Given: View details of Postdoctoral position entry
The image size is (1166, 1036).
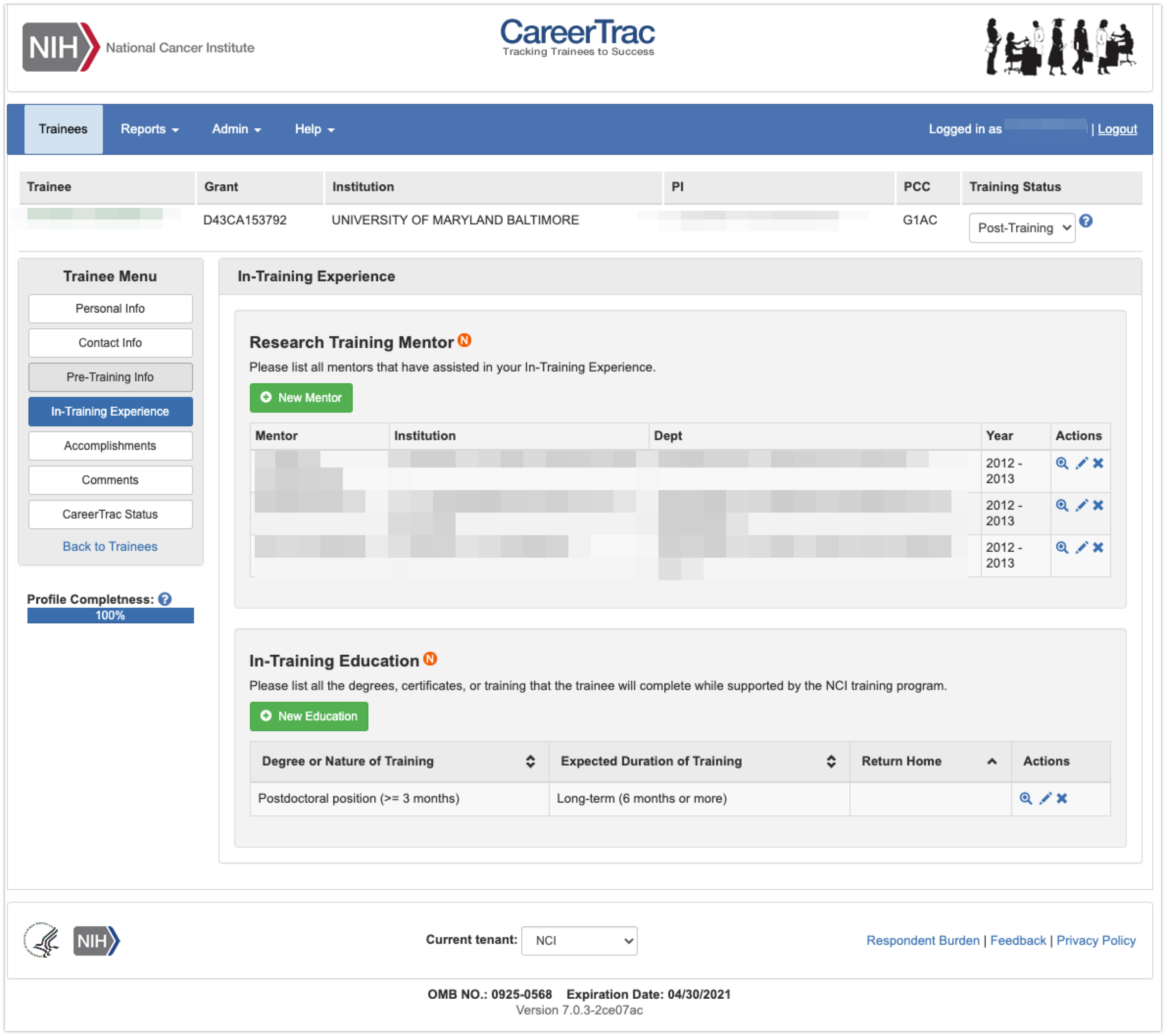Looking at the screenshot, I should coord(1026,798).
